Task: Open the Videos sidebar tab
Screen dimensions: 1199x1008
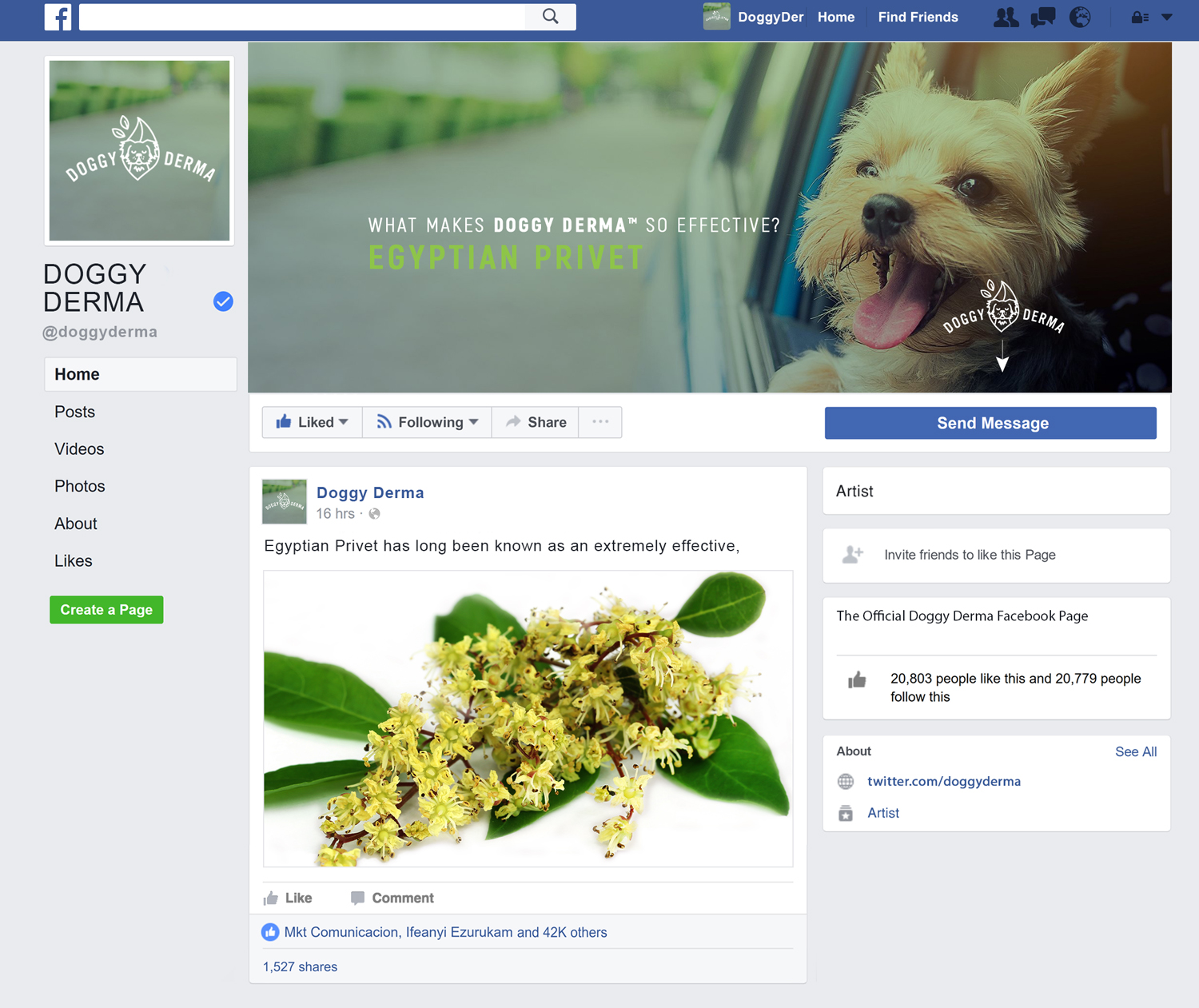Action: [x=79, y=449]
